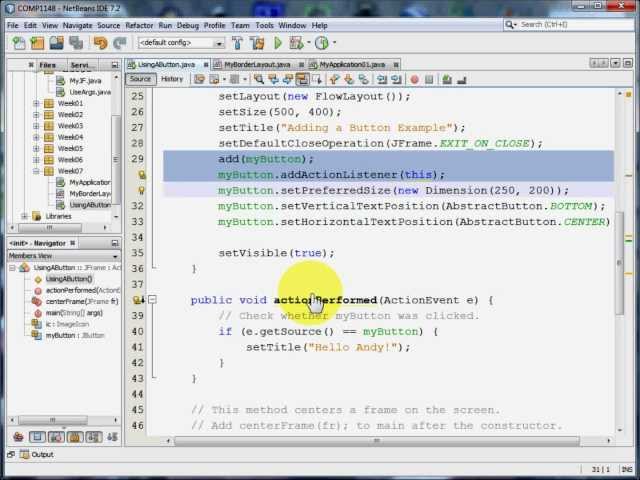The width and height of the screenshot is (640, 480).
Task: Click the Shift Line Right icon
Action: tap(396, 79)
